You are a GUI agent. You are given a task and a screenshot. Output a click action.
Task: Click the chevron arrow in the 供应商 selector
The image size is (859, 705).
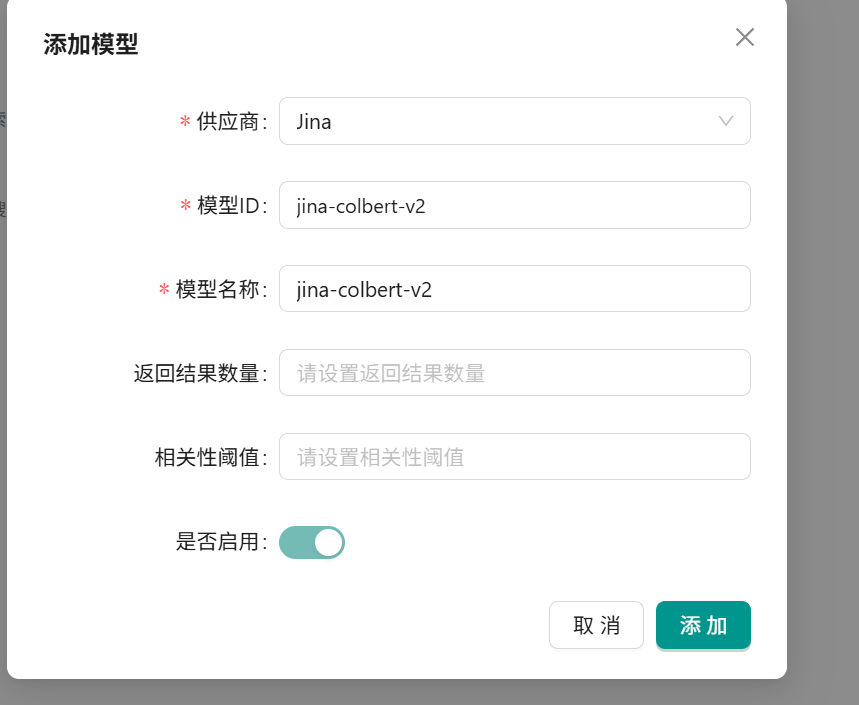[x=726, y=121]
